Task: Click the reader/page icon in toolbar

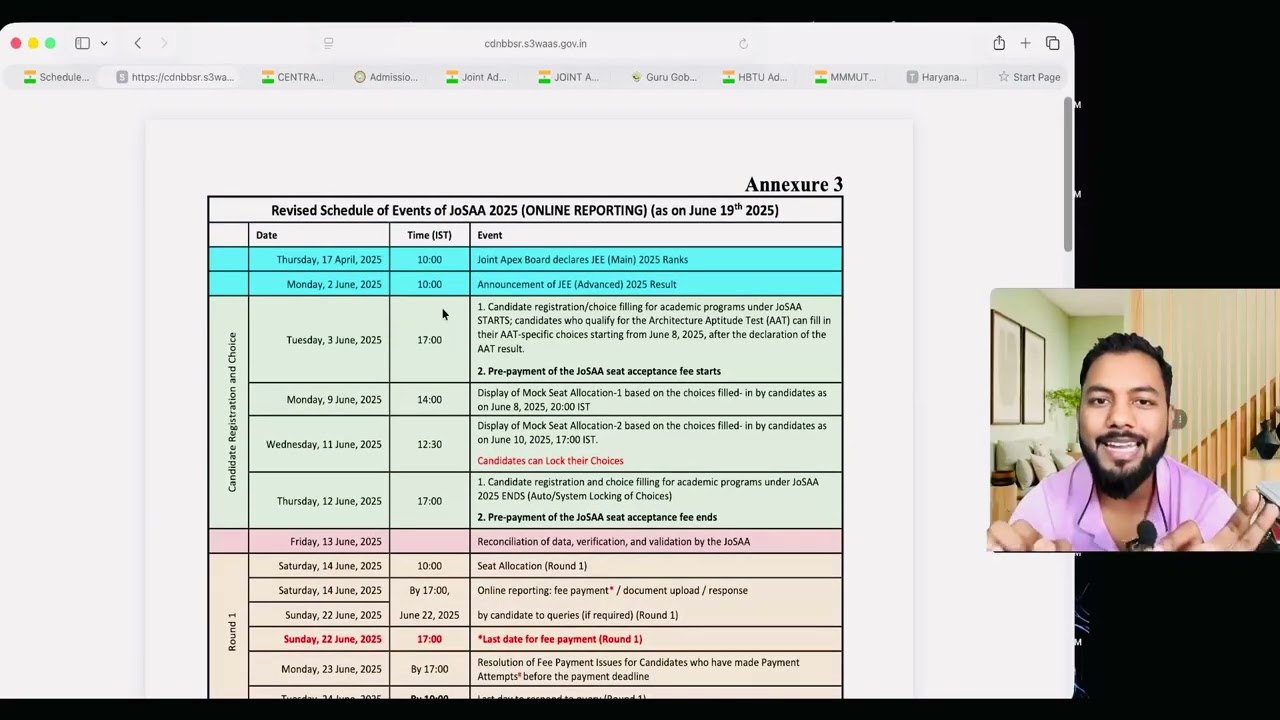Action: pyautogui.click(x=328, y=43)
